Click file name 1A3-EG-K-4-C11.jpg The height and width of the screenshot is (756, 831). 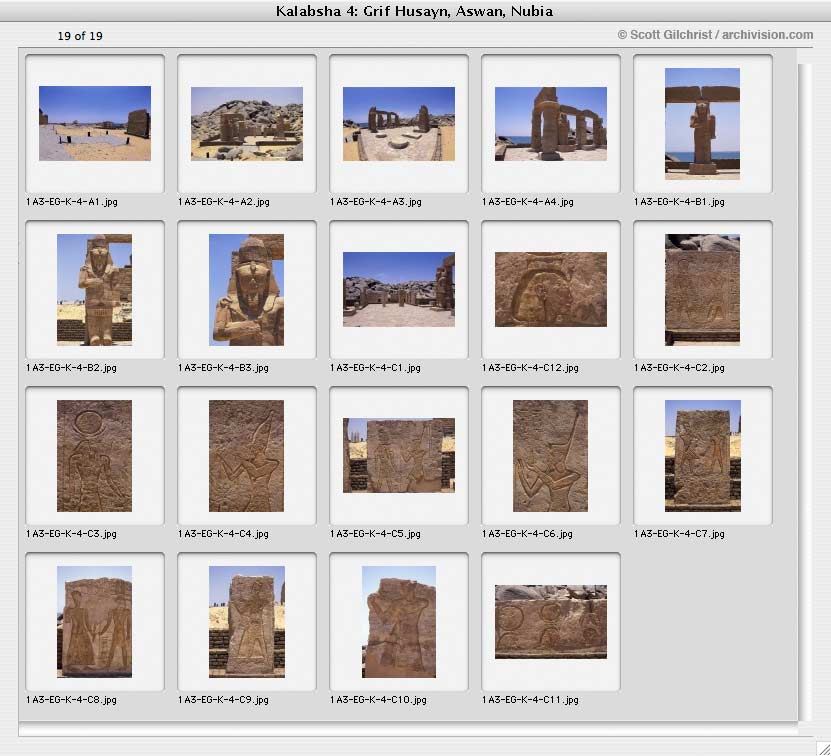tap(530, 700)
